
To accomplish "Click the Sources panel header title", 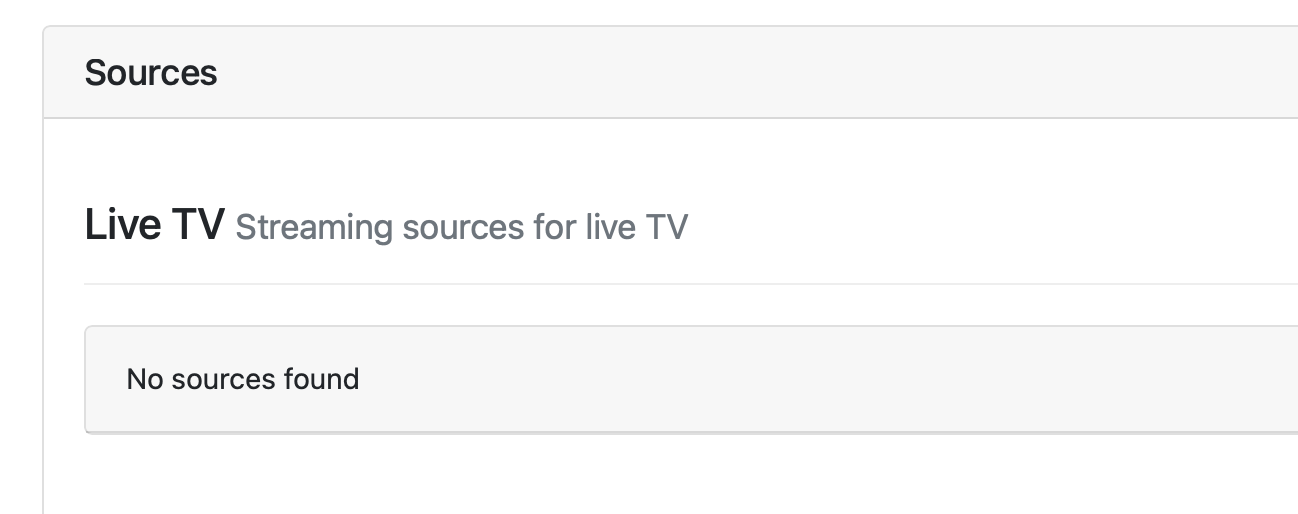I will click(151, 73).
